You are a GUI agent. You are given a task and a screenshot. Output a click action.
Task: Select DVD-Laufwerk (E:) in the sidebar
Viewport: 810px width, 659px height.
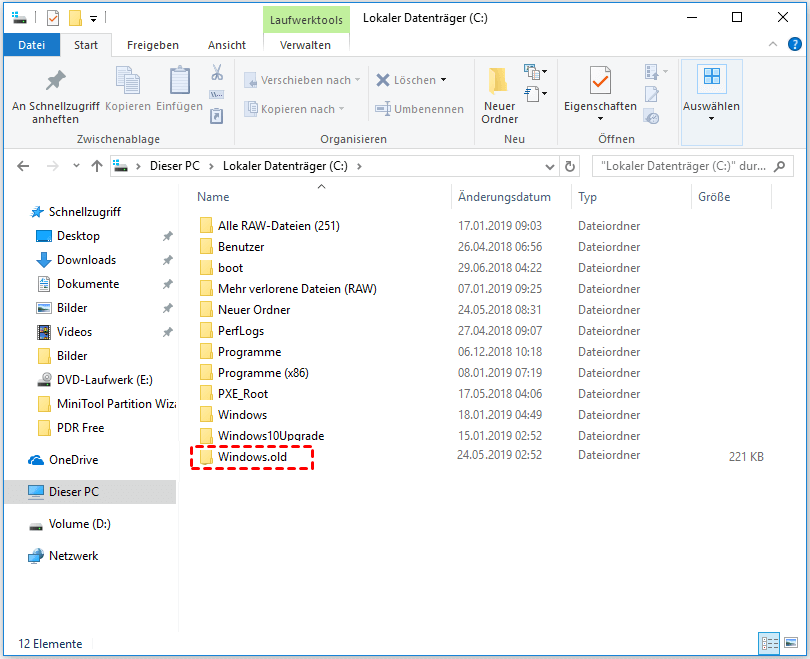104,380
